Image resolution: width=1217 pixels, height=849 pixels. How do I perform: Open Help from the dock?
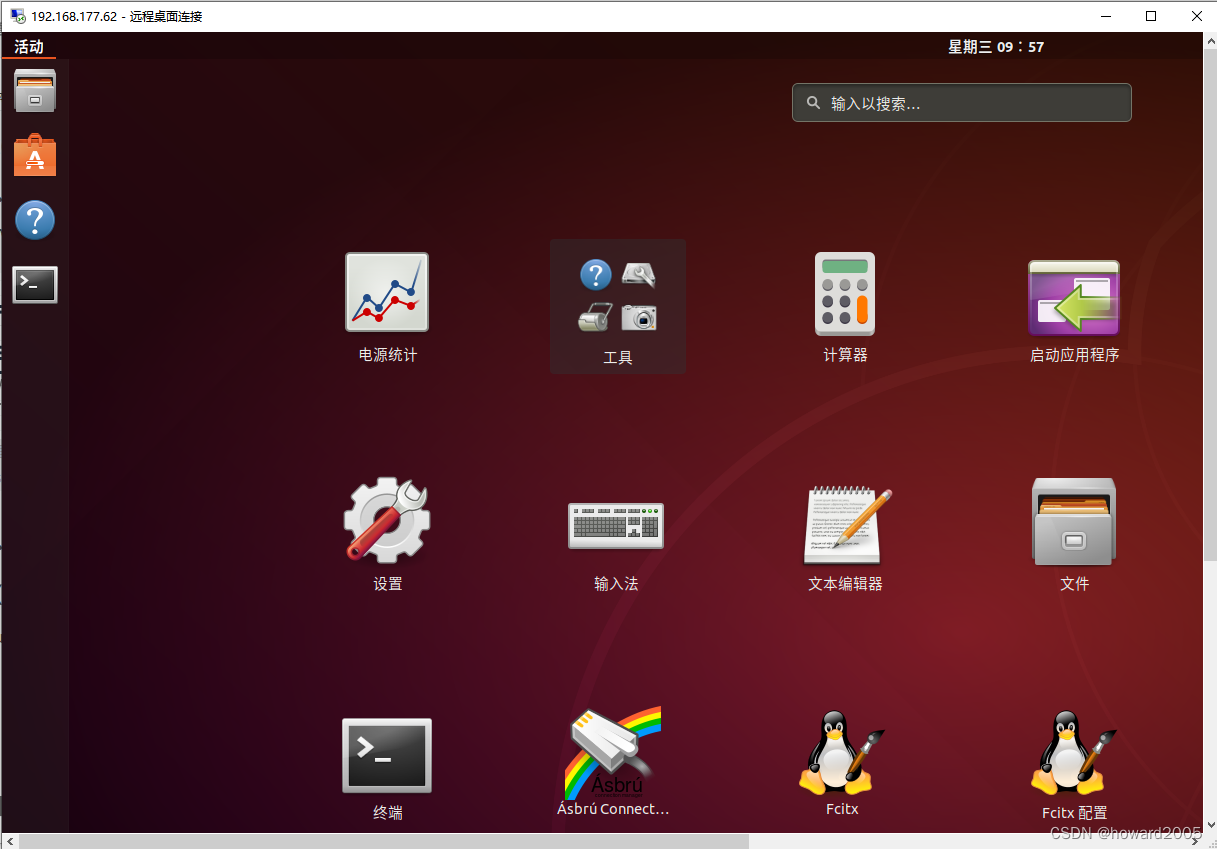pos(35,220)
